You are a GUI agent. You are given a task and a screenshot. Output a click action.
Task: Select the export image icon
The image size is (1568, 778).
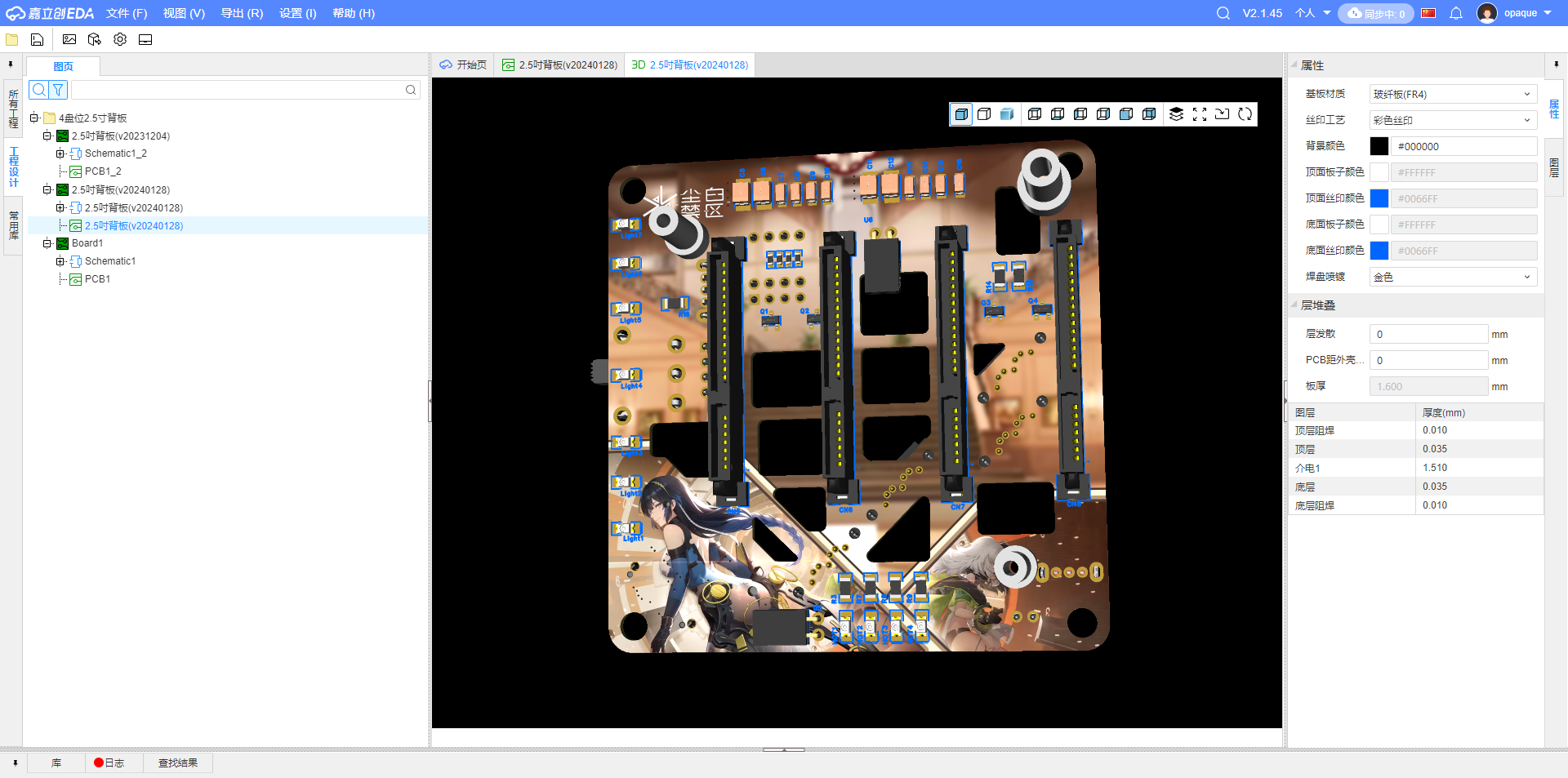tap(69, 38)
